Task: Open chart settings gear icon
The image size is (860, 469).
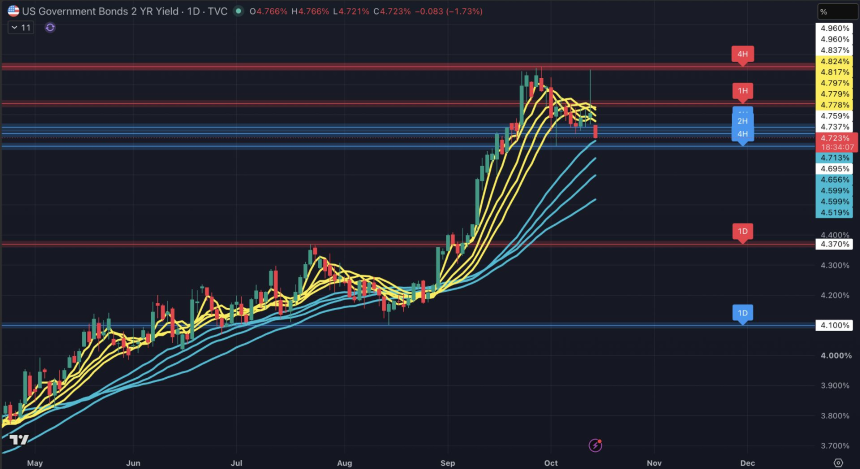Action: pos(839,463)
